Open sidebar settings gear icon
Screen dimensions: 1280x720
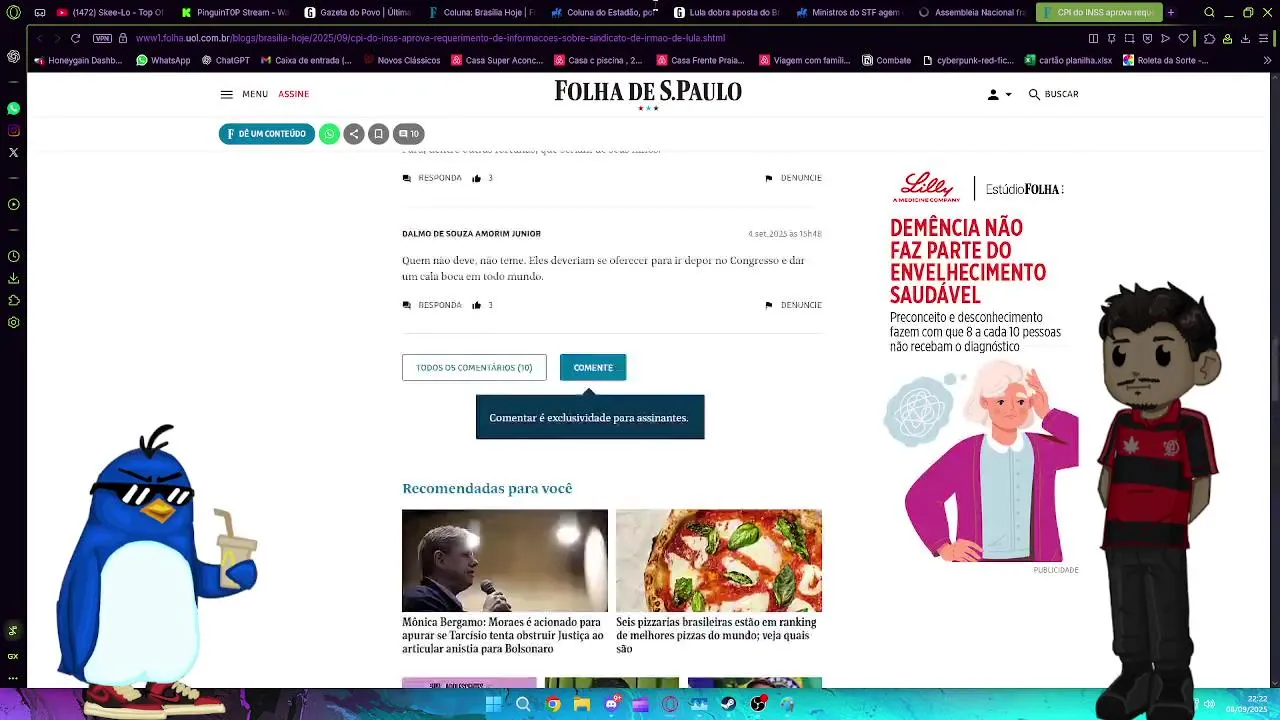(13, 322)
